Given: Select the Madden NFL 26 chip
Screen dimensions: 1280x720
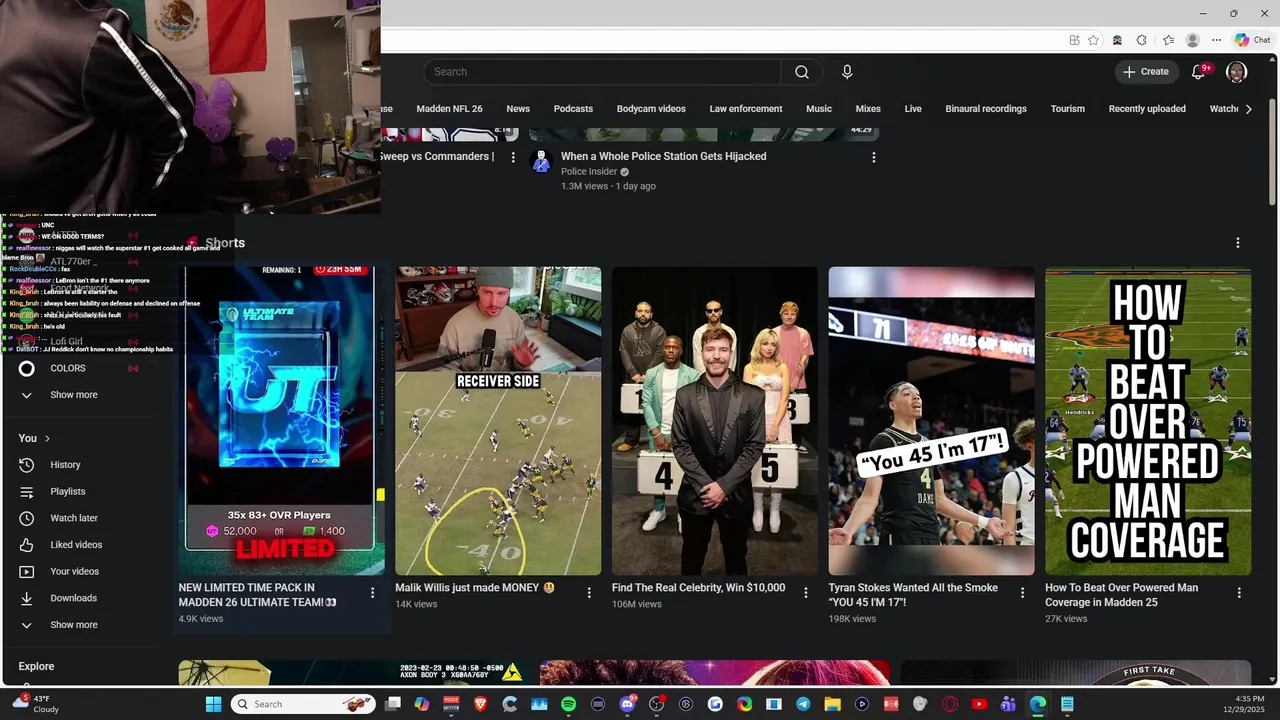Looking at the screenshot, I should [x=449, y=109].
